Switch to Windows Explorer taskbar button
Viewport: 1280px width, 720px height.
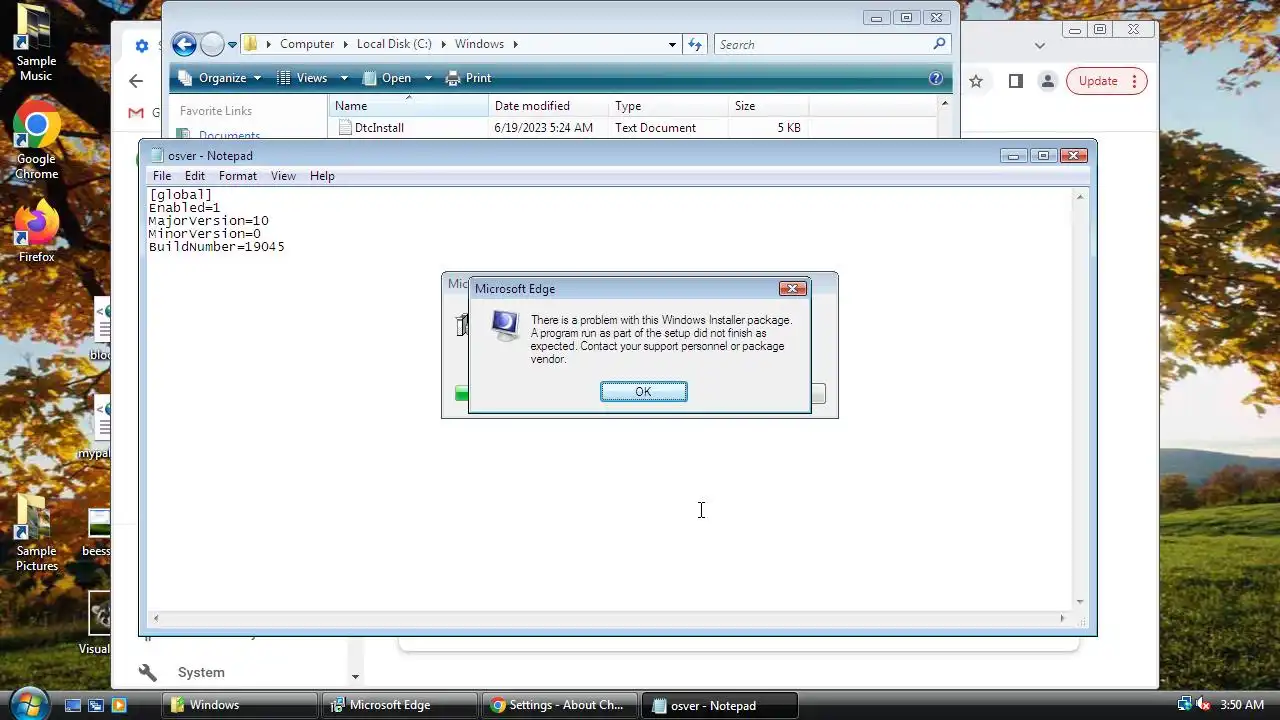pyautogui.click(x=240, y=705)
